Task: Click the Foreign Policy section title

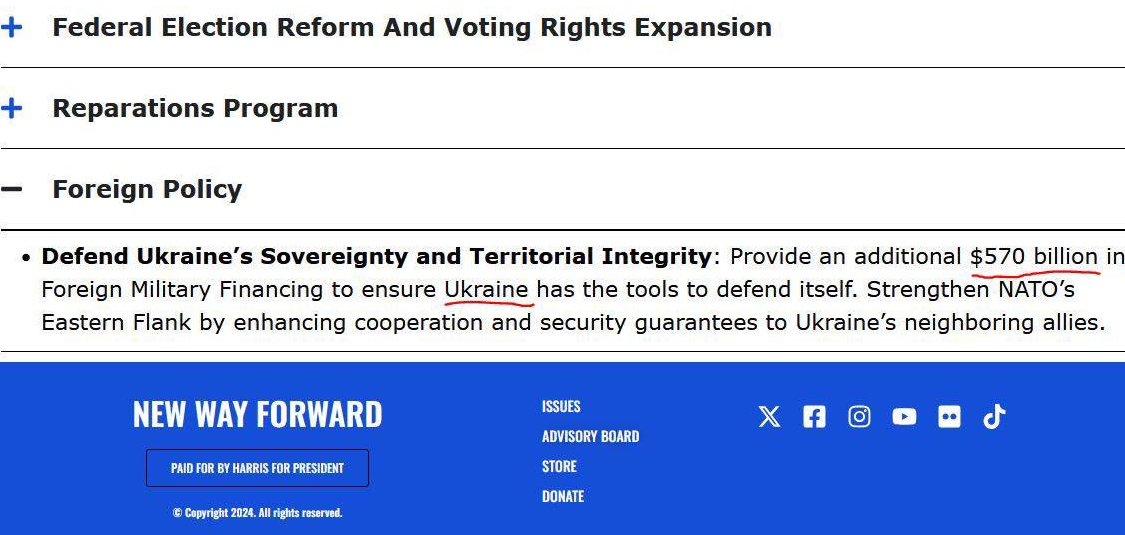Action: click(x=147, y=189)
